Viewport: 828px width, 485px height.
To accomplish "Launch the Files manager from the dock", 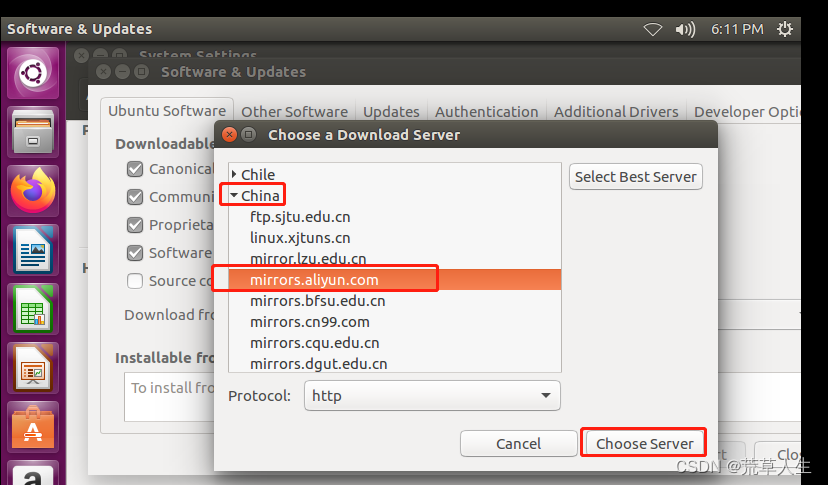I will point(33,132).
